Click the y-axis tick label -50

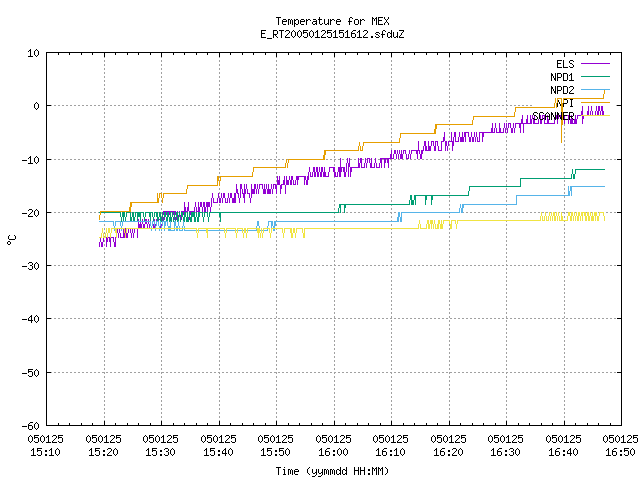(31, 373)
